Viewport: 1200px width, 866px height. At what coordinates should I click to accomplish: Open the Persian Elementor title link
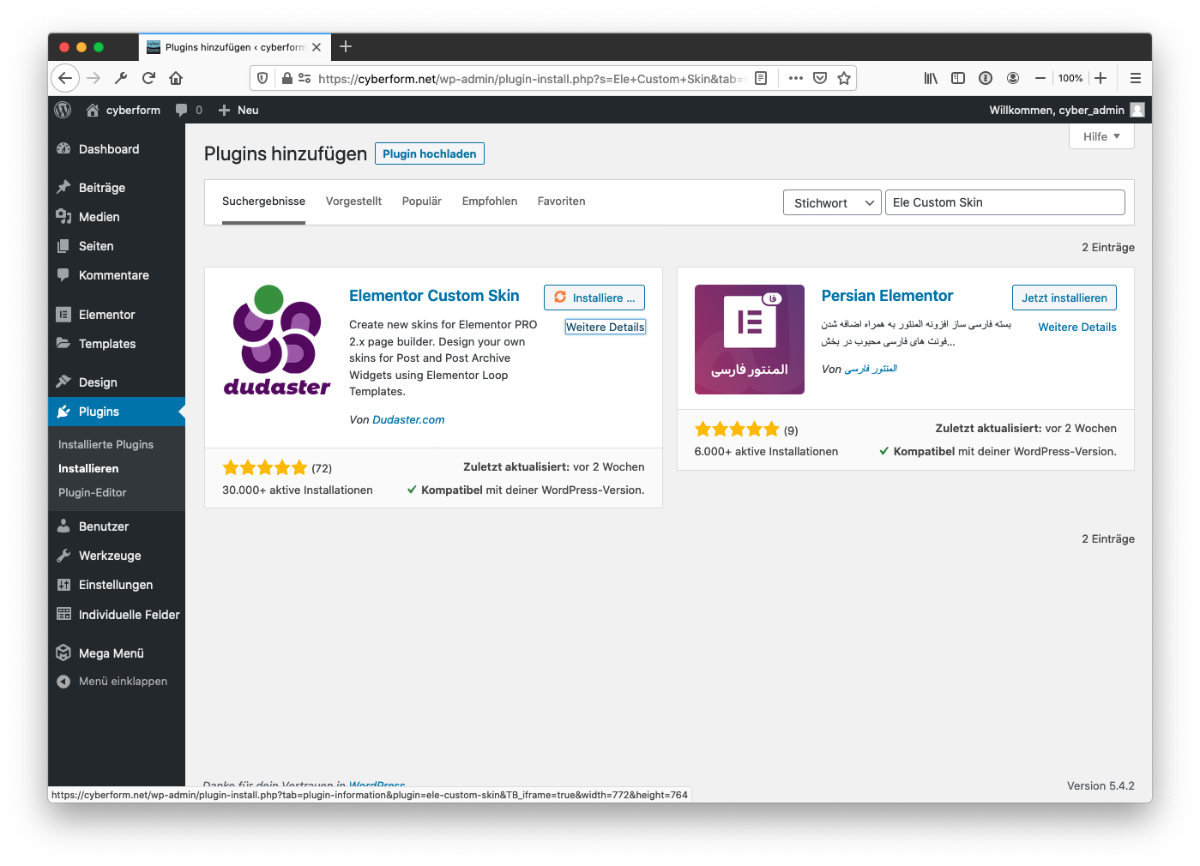pos(887,295)
